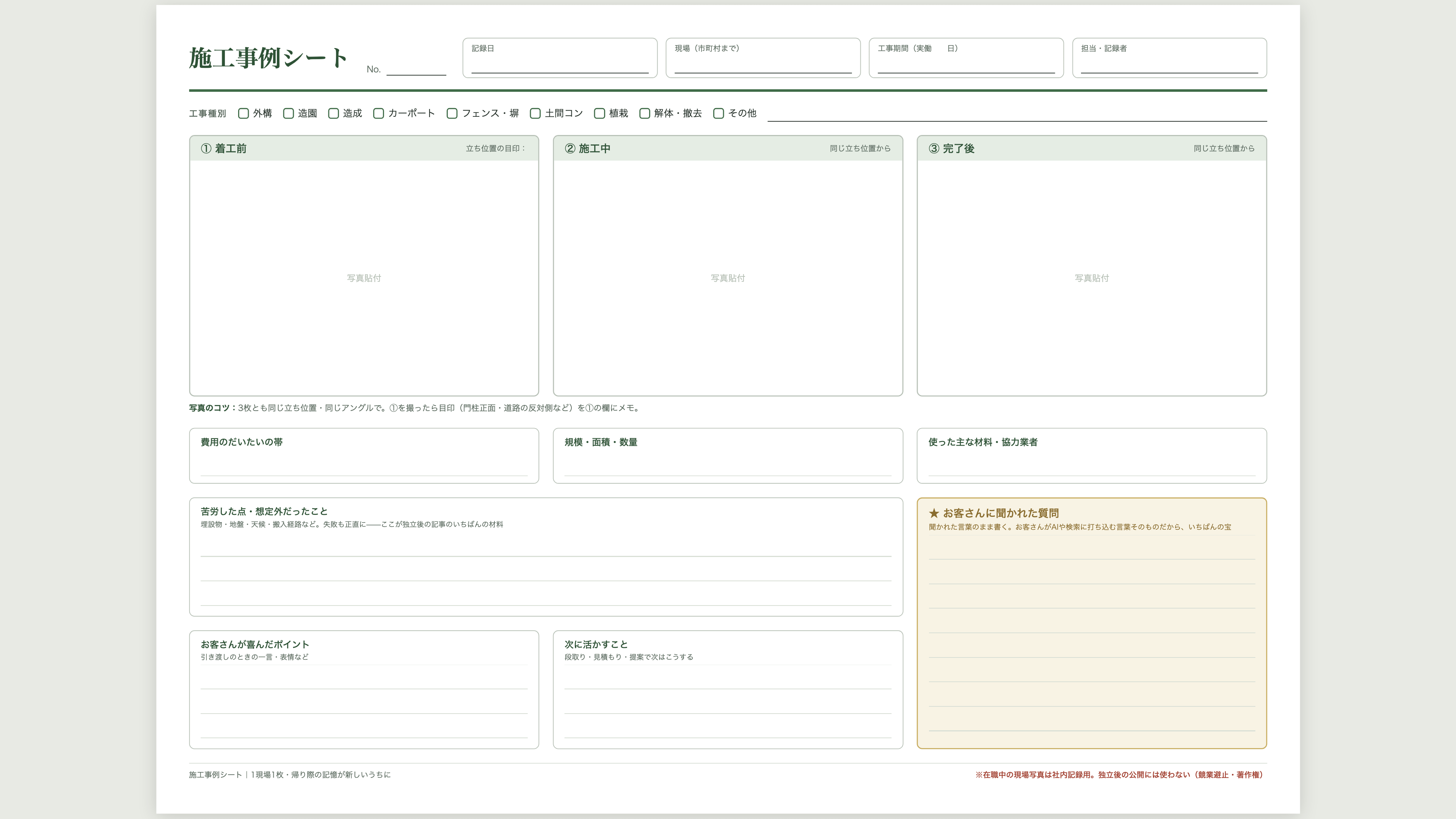Click the 写真のコツ tip text
Image resolution: width=1456 pixels, height=819 pixels.
click(415, 408)
